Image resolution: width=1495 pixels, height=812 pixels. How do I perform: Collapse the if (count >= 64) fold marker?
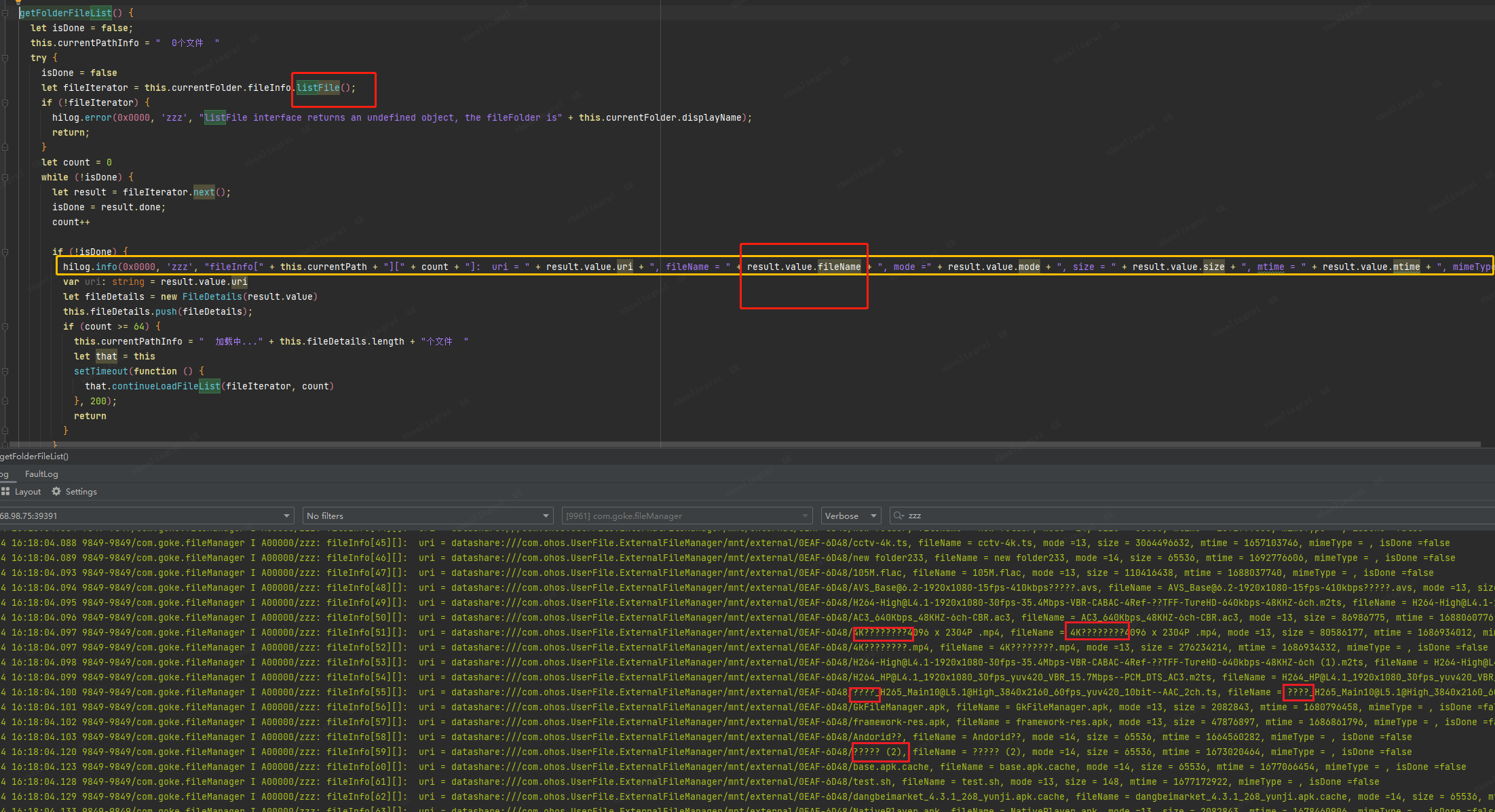click(5, 326)
